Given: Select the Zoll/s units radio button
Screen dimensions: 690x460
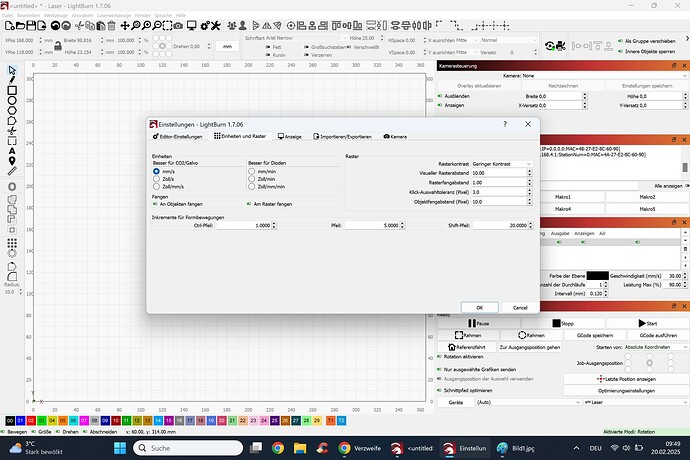Looking at the screenshot, I should 156,179.
